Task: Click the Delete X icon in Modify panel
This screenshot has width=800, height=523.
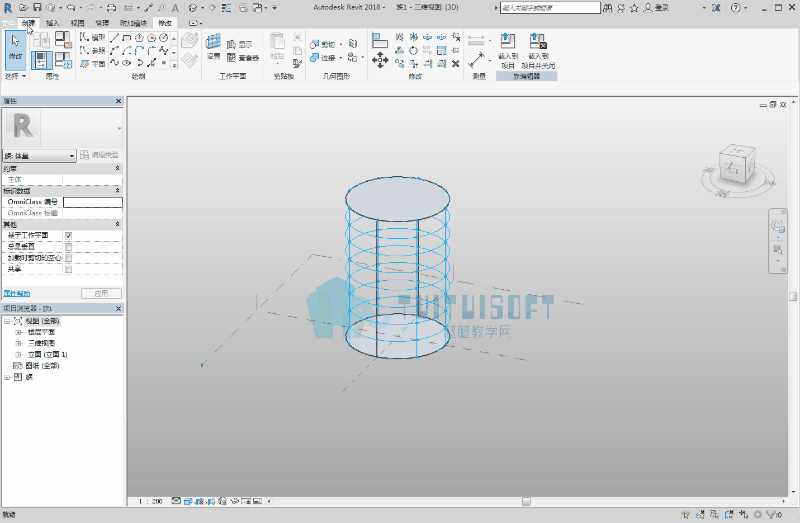Action: pyautogui.click(x=456, y=63)
